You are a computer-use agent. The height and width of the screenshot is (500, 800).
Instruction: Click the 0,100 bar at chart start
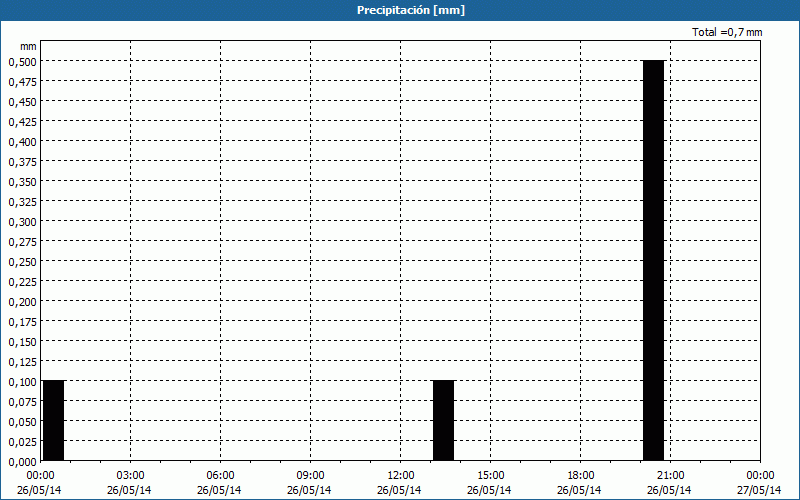click(54, 420)
